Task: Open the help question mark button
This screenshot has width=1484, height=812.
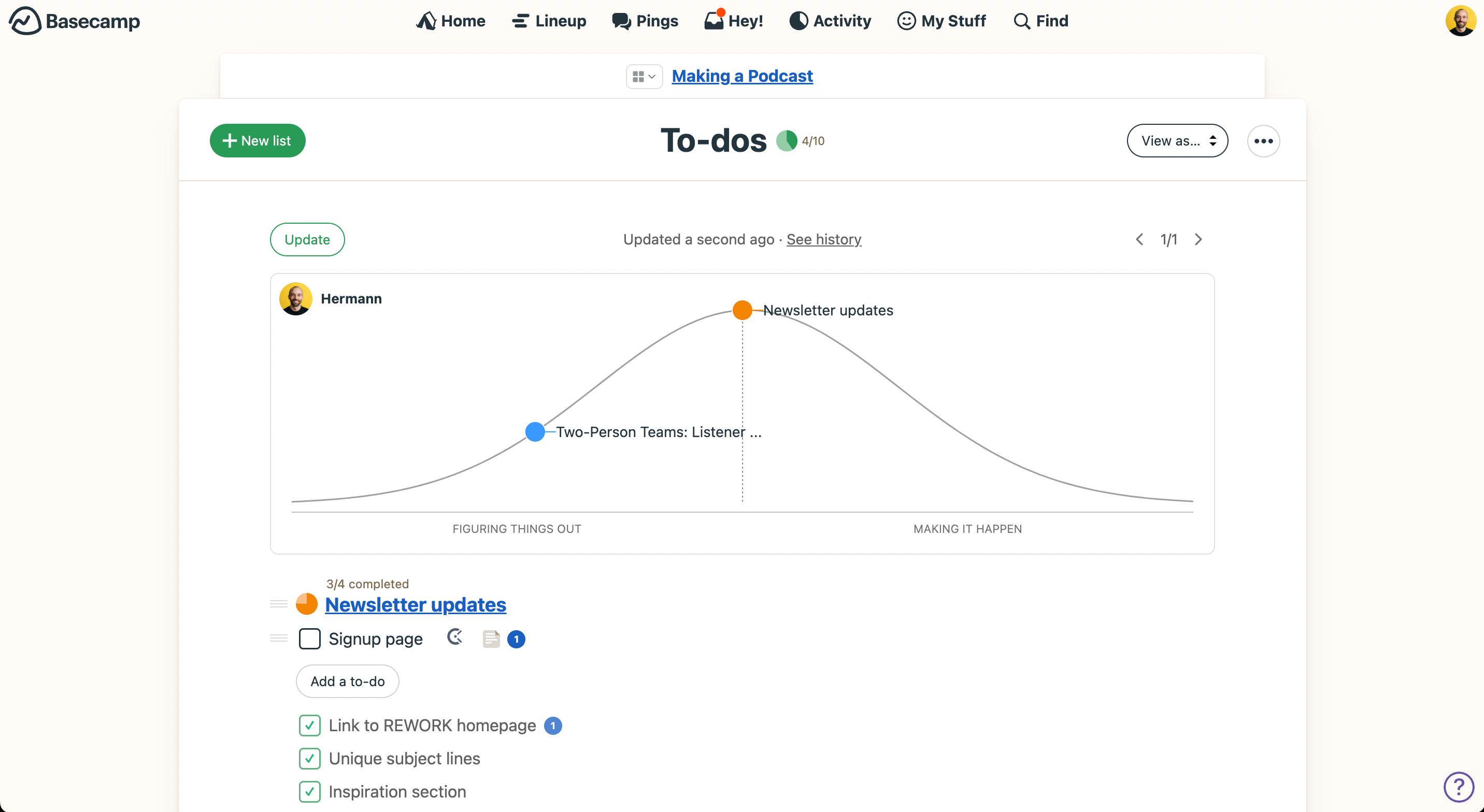Action: click(x=1458, y=787)
